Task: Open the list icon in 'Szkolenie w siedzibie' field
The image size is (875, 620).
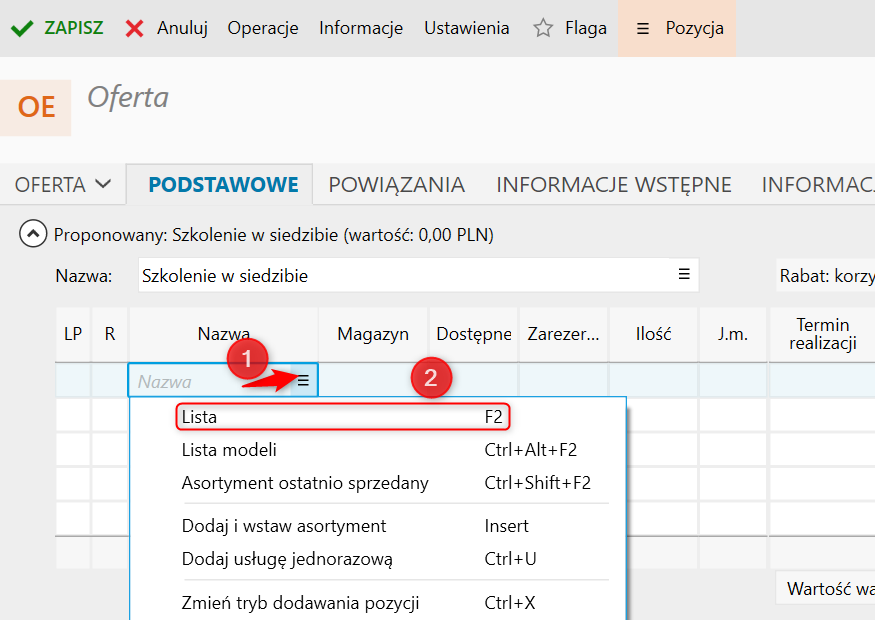Action: coord(684,274)
